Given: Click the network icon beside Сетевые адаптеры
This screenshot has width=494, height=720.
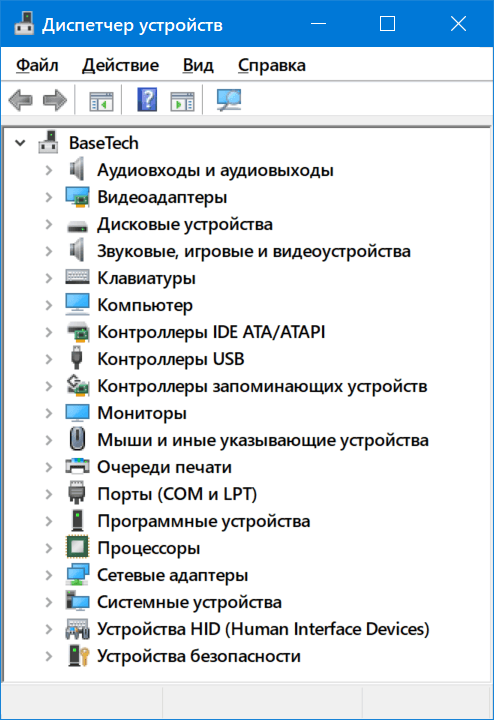Looking at the screenshot, I should [77, 574].
